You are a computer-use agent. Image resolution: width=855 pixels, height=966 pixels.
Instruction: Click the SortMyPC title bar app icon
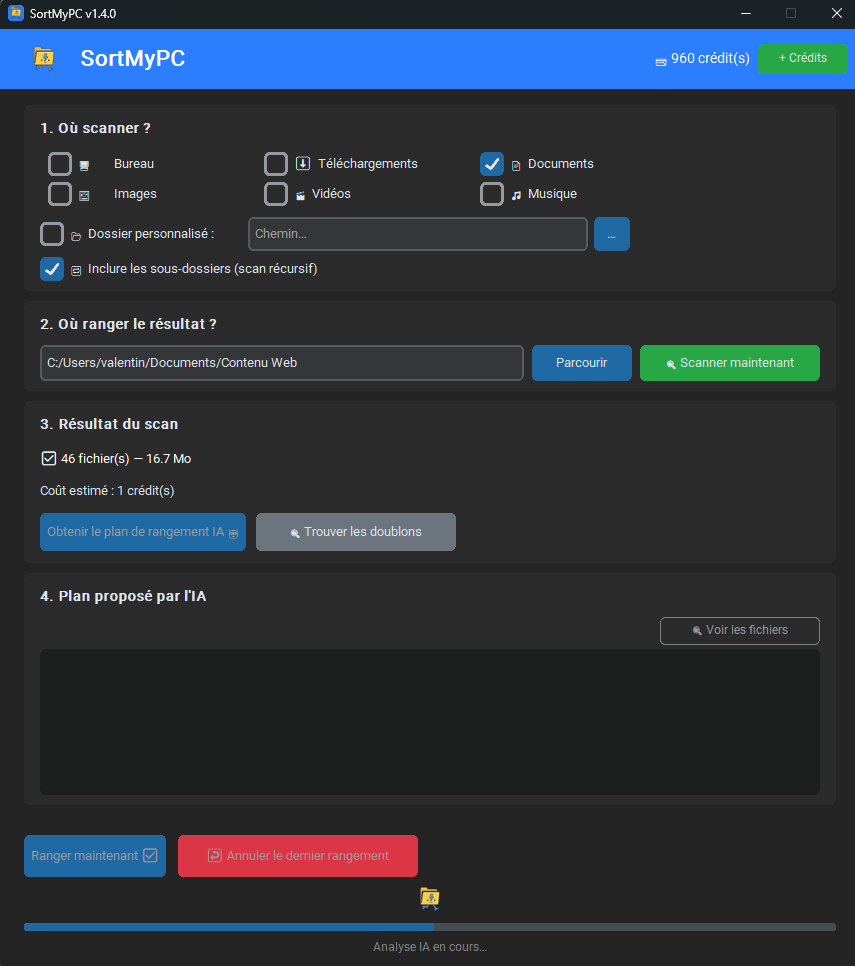point(15,14)
